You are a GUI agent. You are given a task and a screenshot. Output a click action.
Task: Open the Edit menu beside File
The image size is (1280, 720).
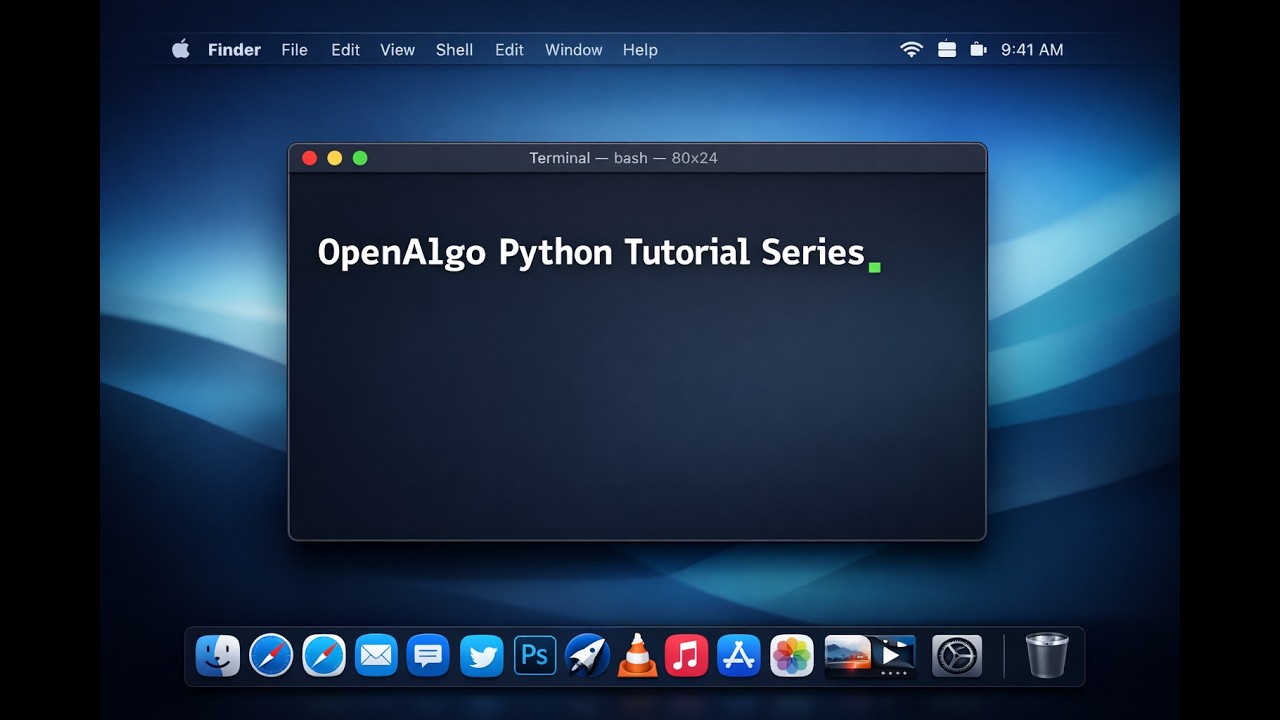(345, 50)
